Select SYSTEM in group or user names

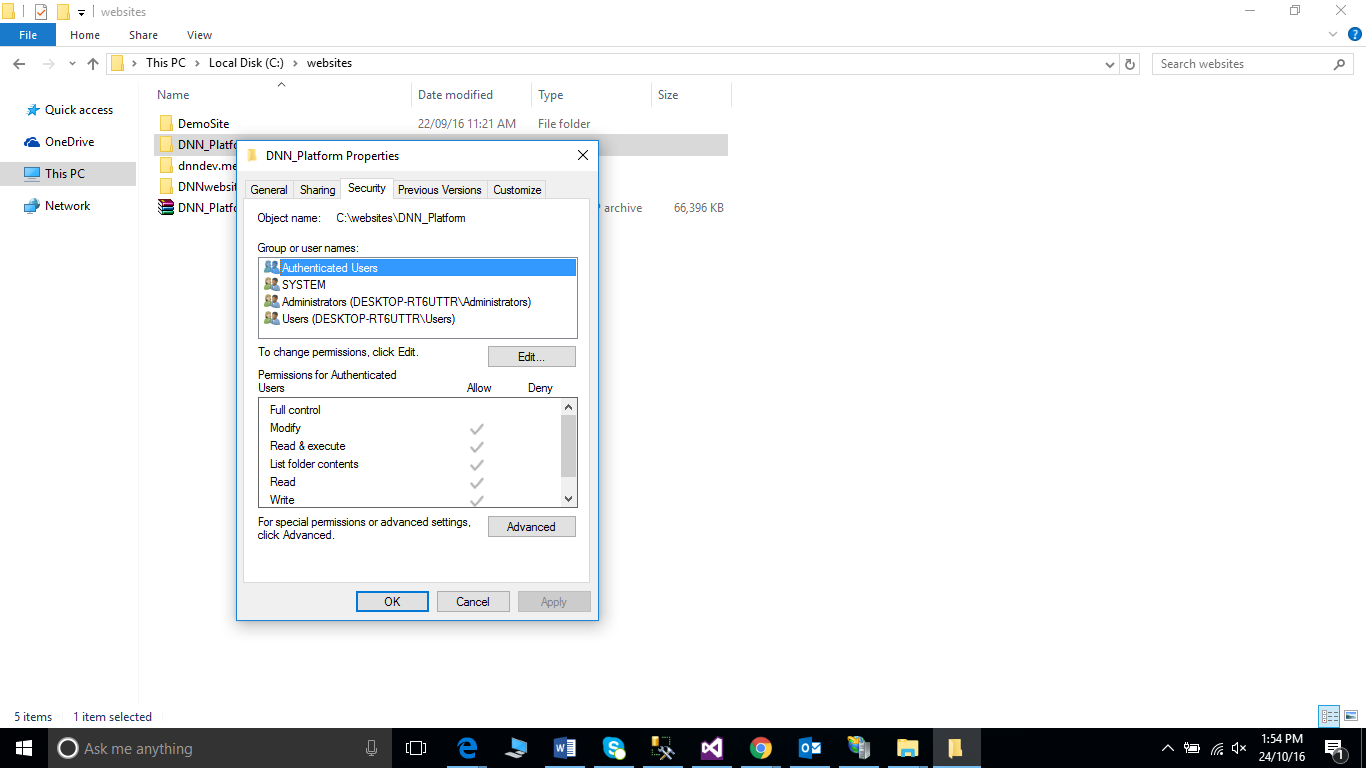pos(303,285)
